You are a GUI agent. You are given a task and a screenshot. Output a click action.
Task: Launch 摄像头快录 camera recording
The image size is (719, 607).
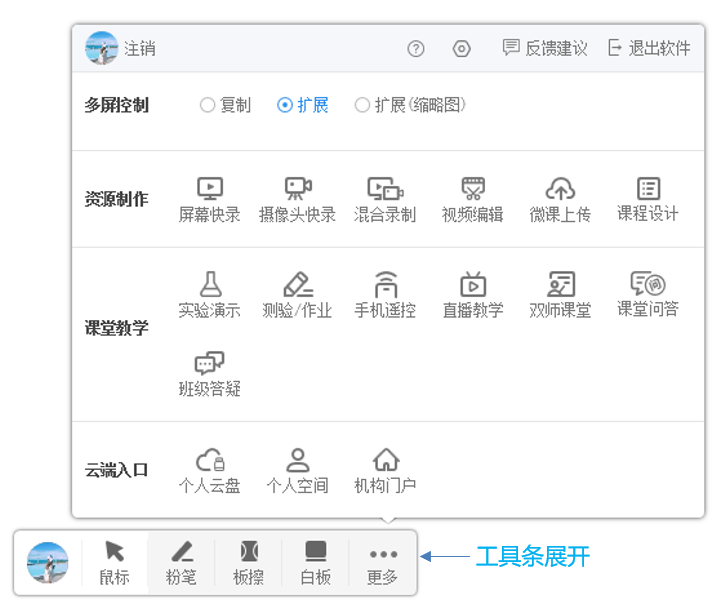click(297, 198)
